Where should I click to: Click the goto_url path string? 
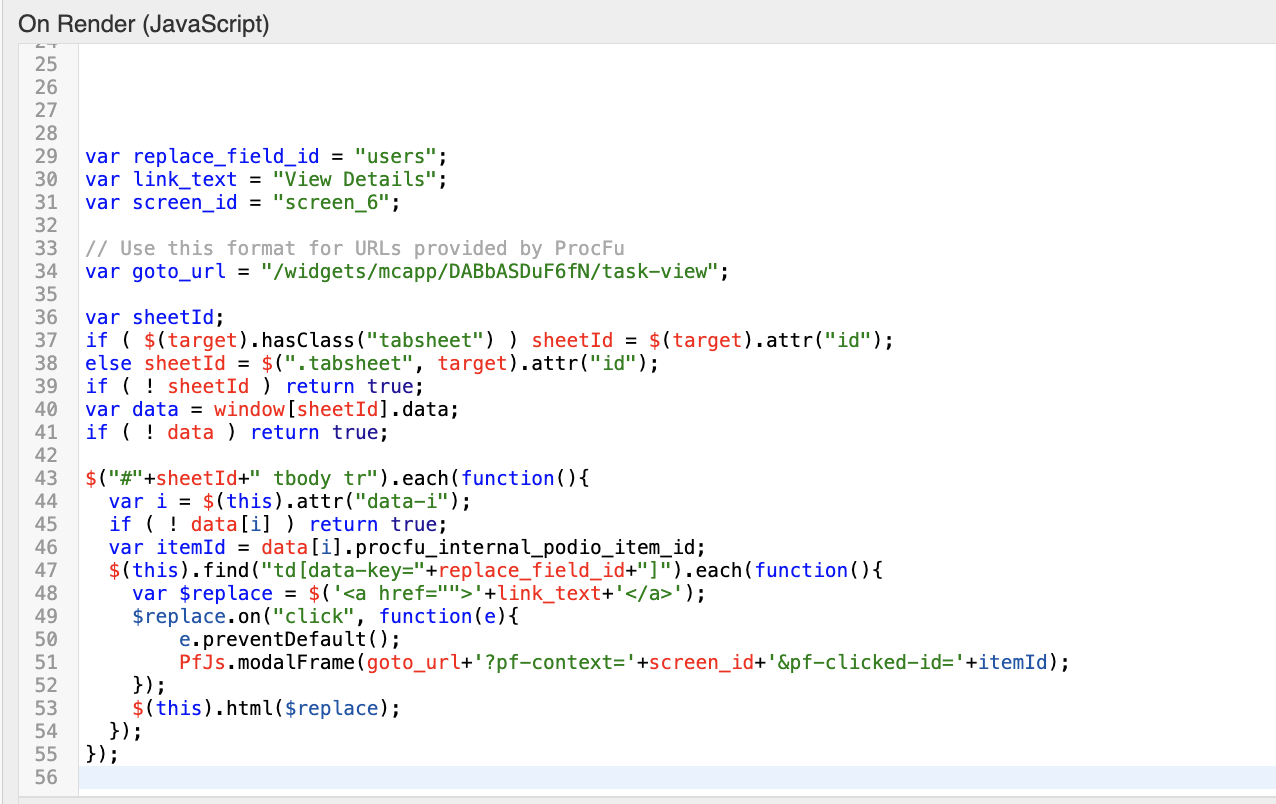pyautogui.click(x=490, y=271)
